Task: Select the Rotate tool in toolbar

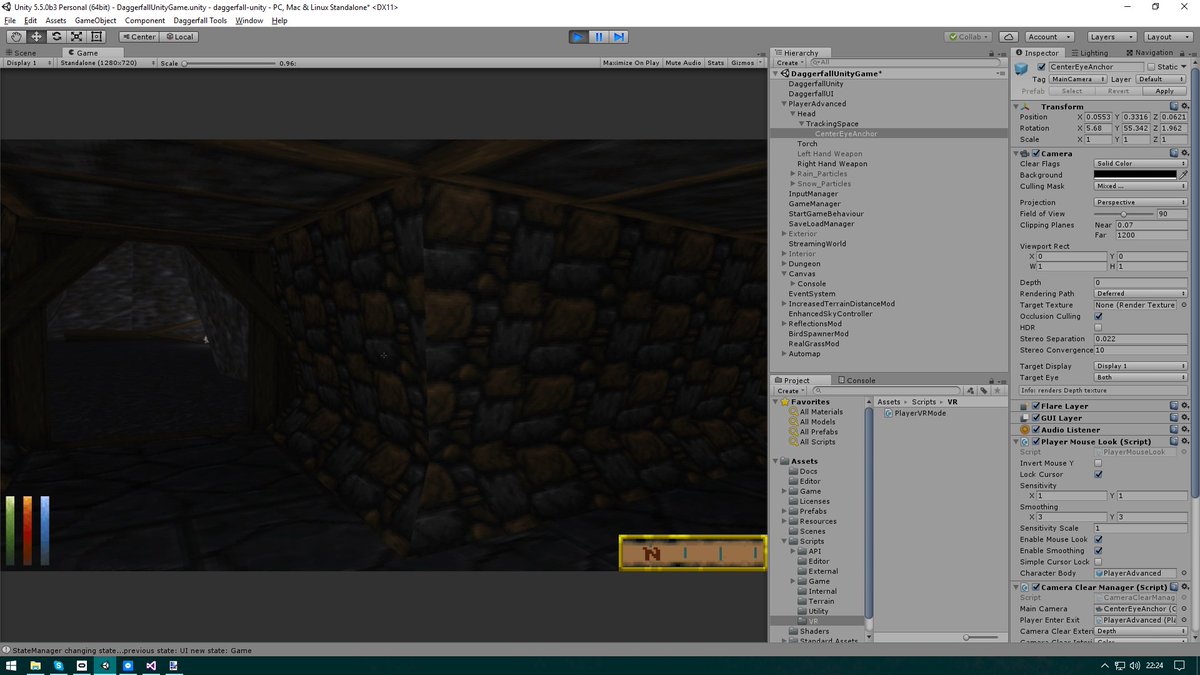Action: coord(56,37)
